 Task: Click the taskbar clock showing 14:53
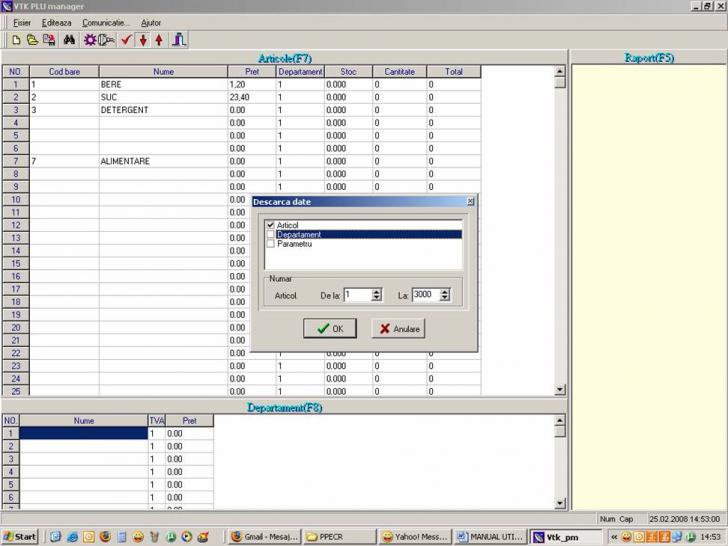click(710, 537)
